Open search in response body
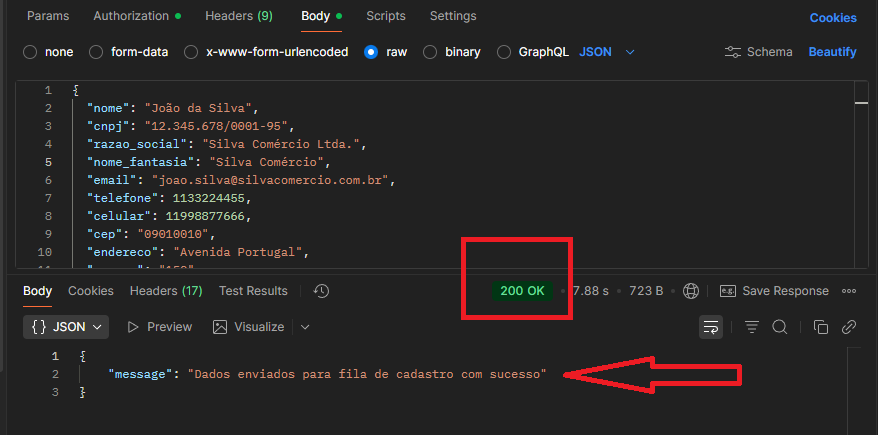The image size is (878, 435). tap(780, 327)
